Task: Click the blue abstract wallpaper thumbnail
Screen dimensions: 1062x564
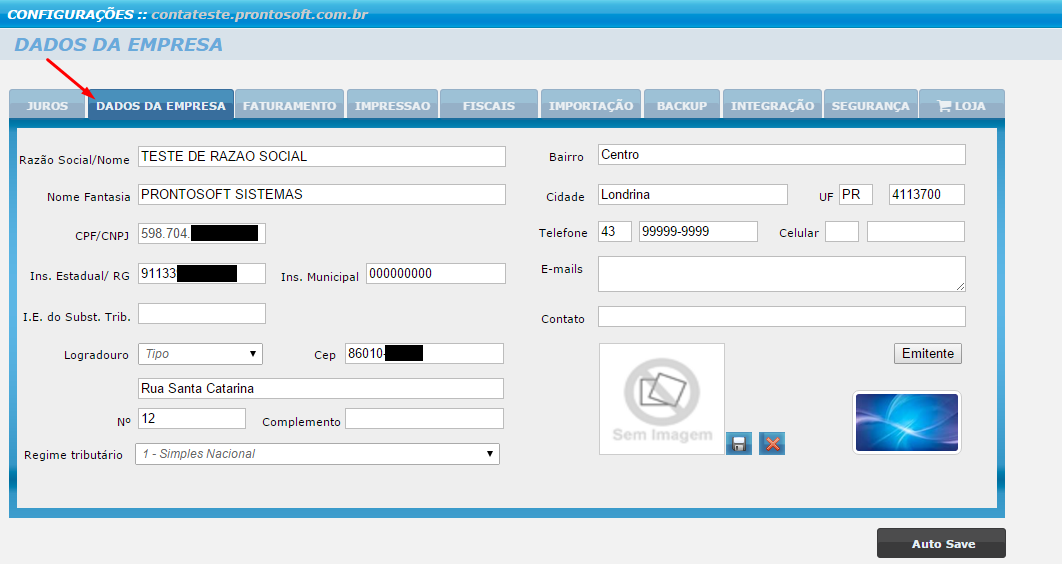Action: pyautogui.click(x=907, y=422)
